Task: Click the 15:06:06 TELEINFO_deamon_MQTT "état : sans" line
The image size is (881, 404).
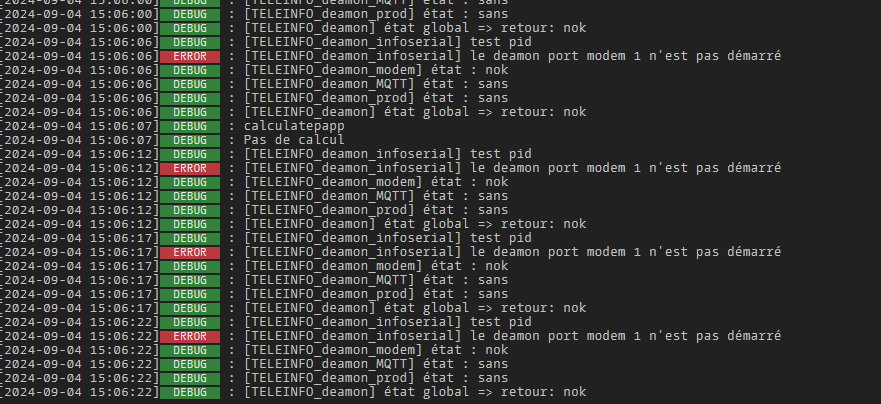Action: 376,85
